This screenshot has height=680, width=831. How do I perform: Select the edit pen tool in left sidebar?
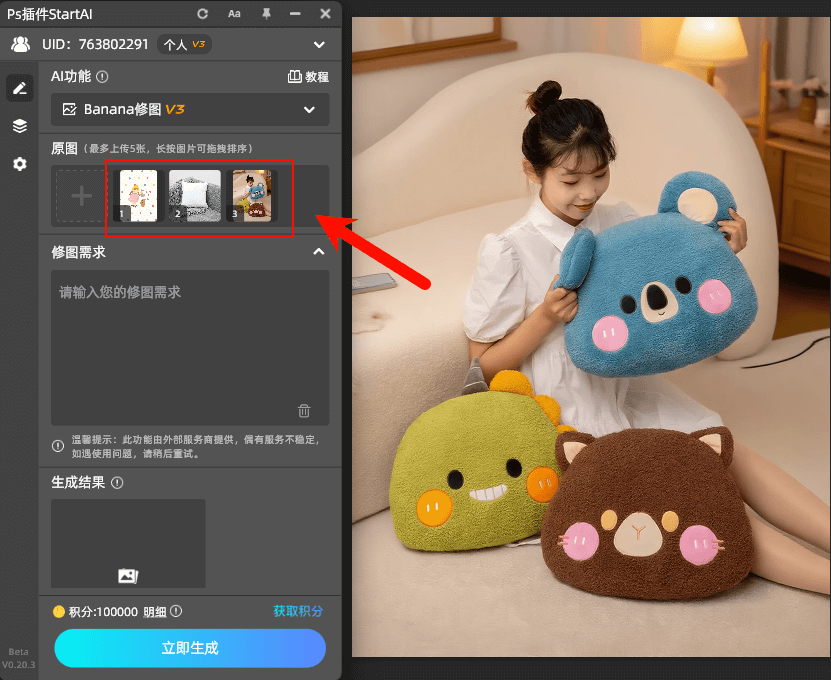point(19,88)
